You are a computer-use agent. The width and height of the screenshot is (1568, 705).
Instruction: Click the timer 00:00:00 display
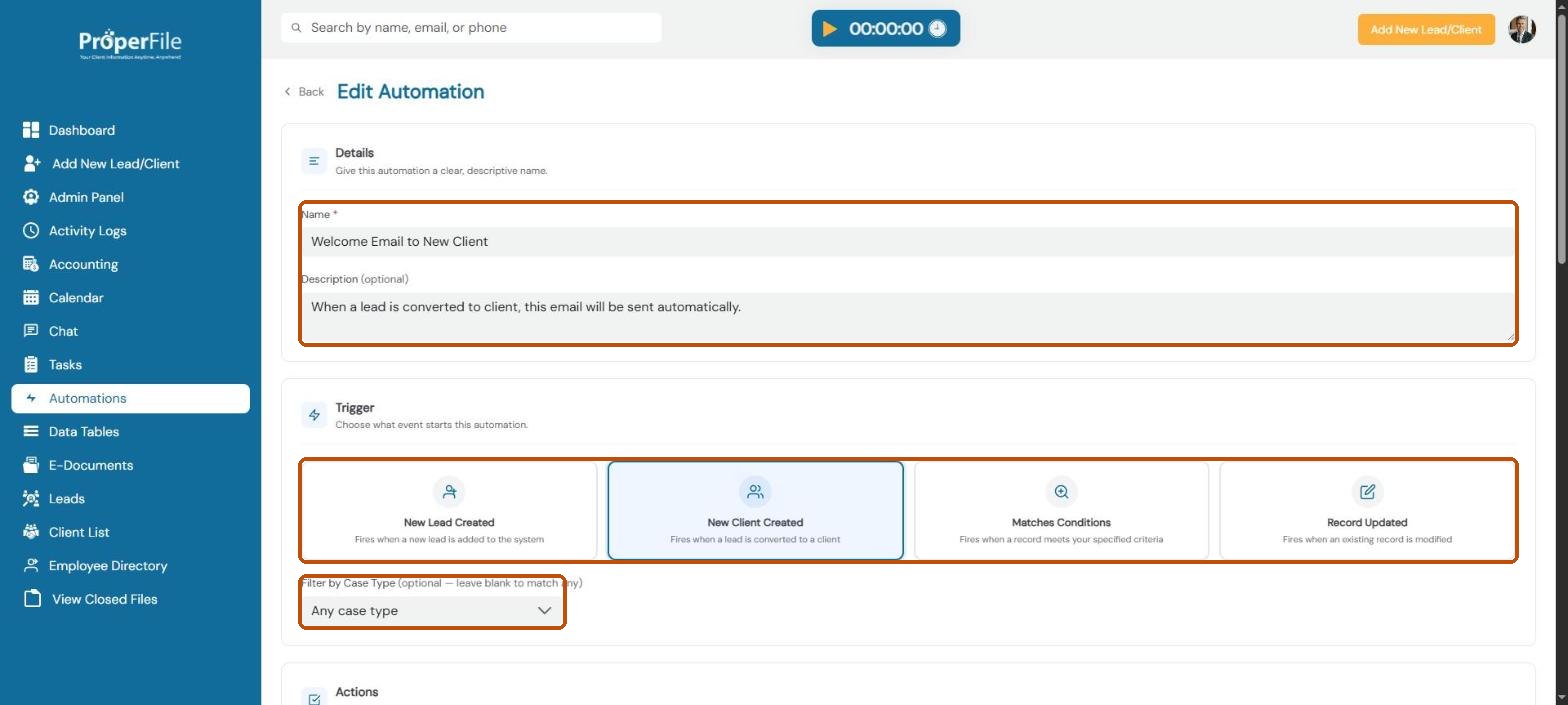click(x=886, y=29)
